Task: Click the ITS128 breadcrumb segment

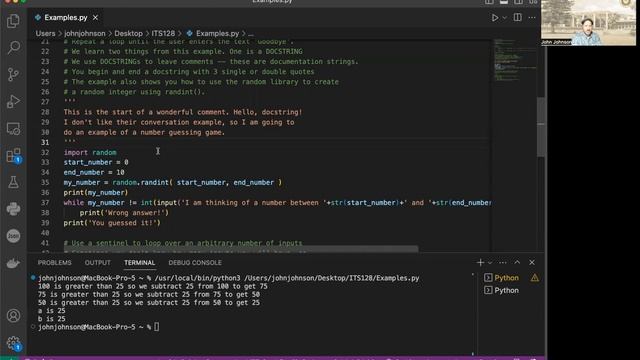Action: (163, 33)
